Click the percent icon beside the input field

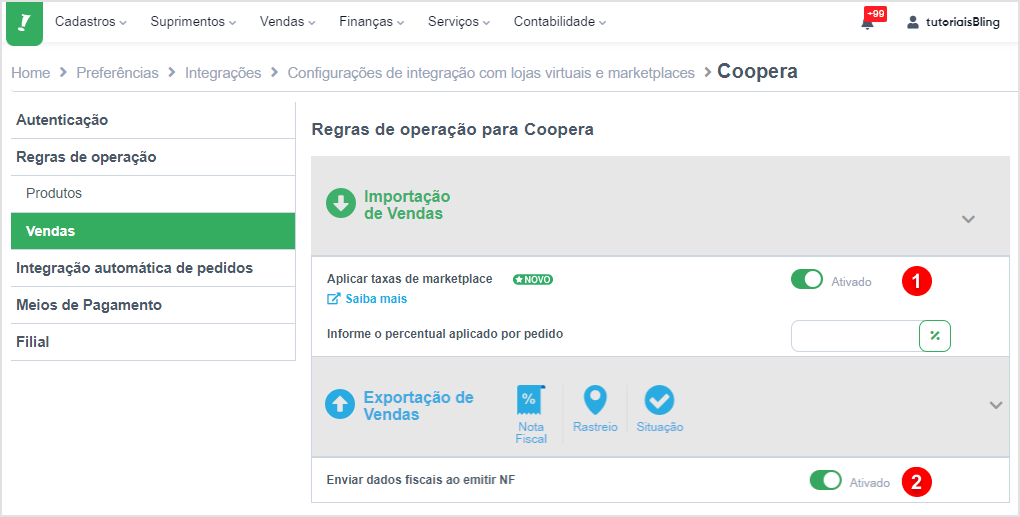point(935,336)
